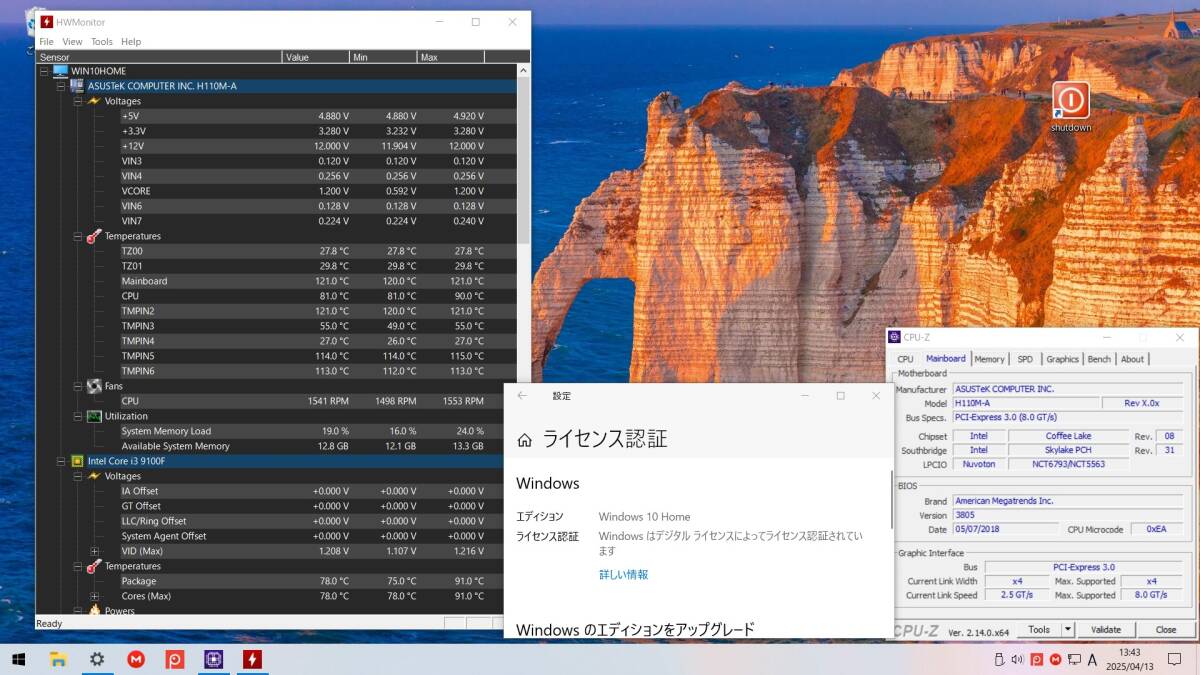Click the lightning icon beside Intel Core Voltages
The height and width of the screenshot is (675, 1200).
coord(94,476)
